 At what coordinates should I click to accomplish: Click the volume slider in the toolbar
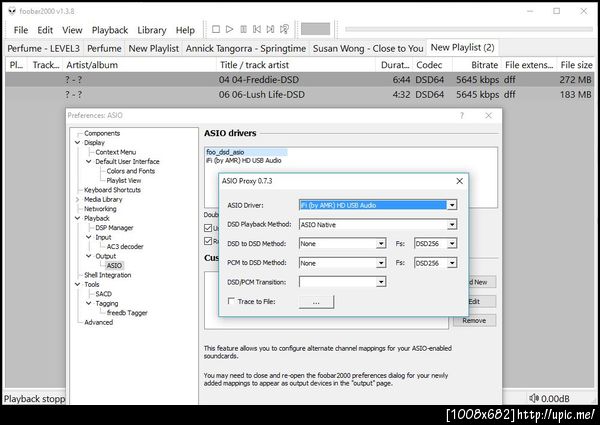[315, 29]
